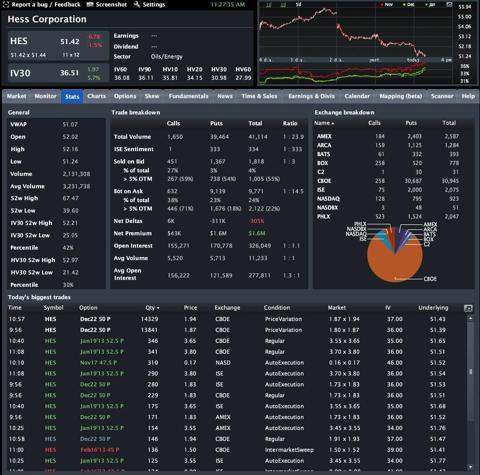Image resolution: width=480 pixels, height=475 pixels.
Task: Sort trades by Underlying column header
Action: (x=433, y=308)
